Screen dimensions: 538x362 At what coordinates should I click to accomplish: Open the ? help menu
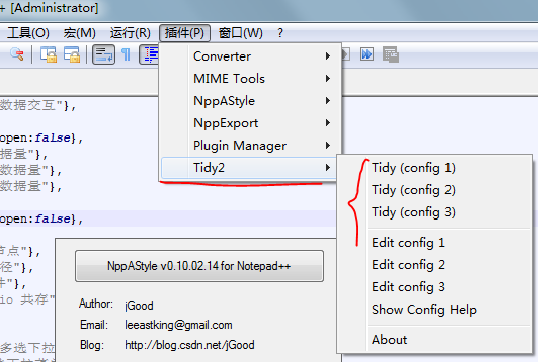pyautogui.click(x=280, y=33)
